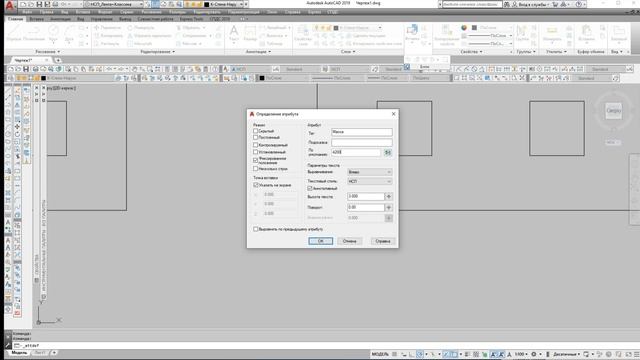Click the black ПоСлою color swatch in properties toolbar

click(262, 78)
